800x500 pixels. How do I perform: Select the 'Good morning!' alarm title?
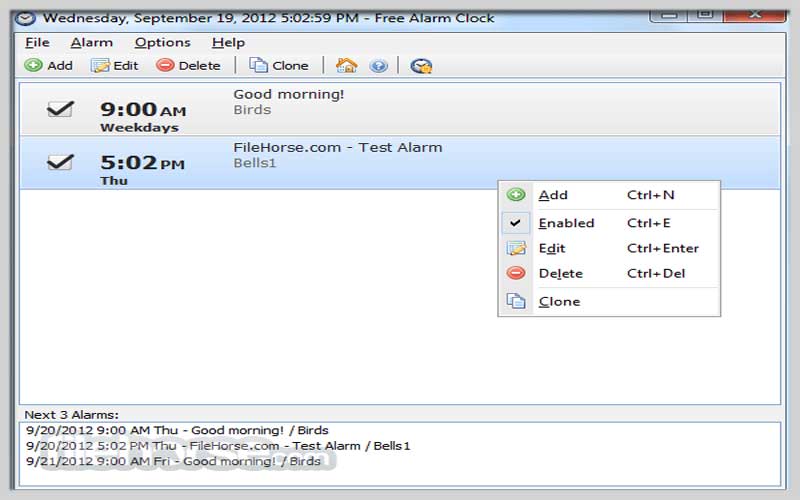pyautogui.click(x=289, y=94)
